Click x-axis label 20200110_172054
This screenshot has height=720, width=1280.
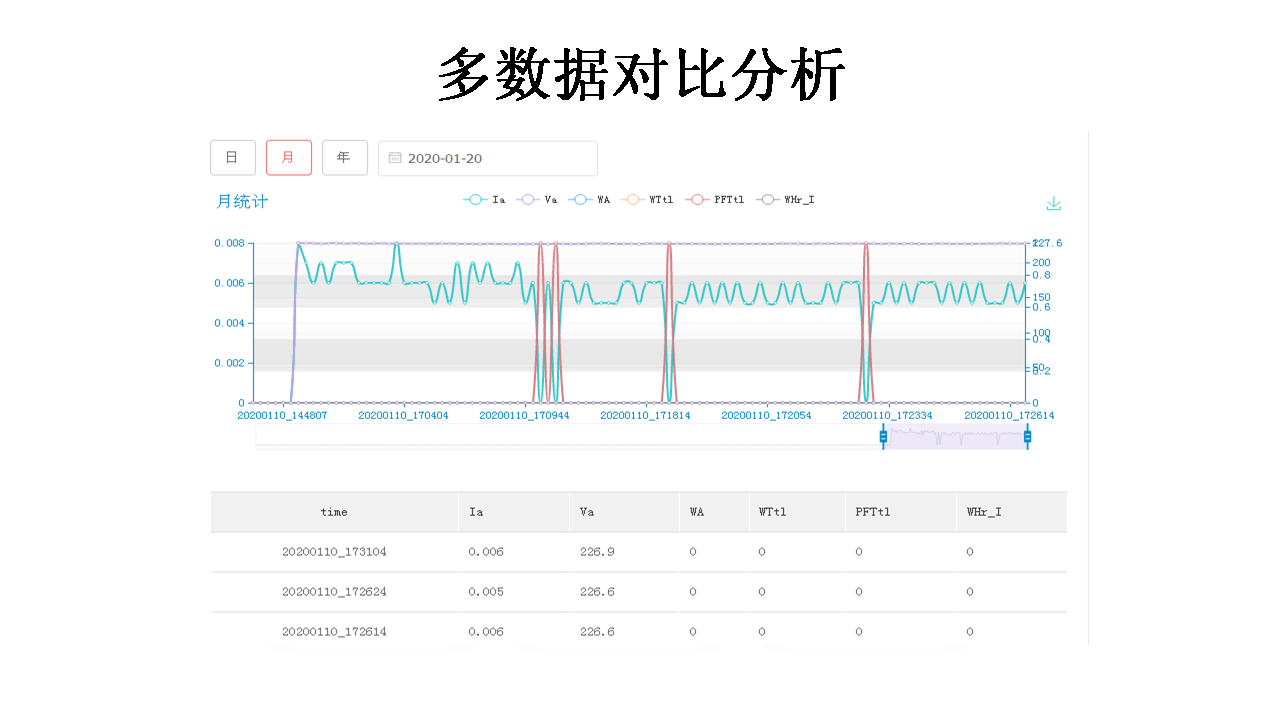click(766, 415)
